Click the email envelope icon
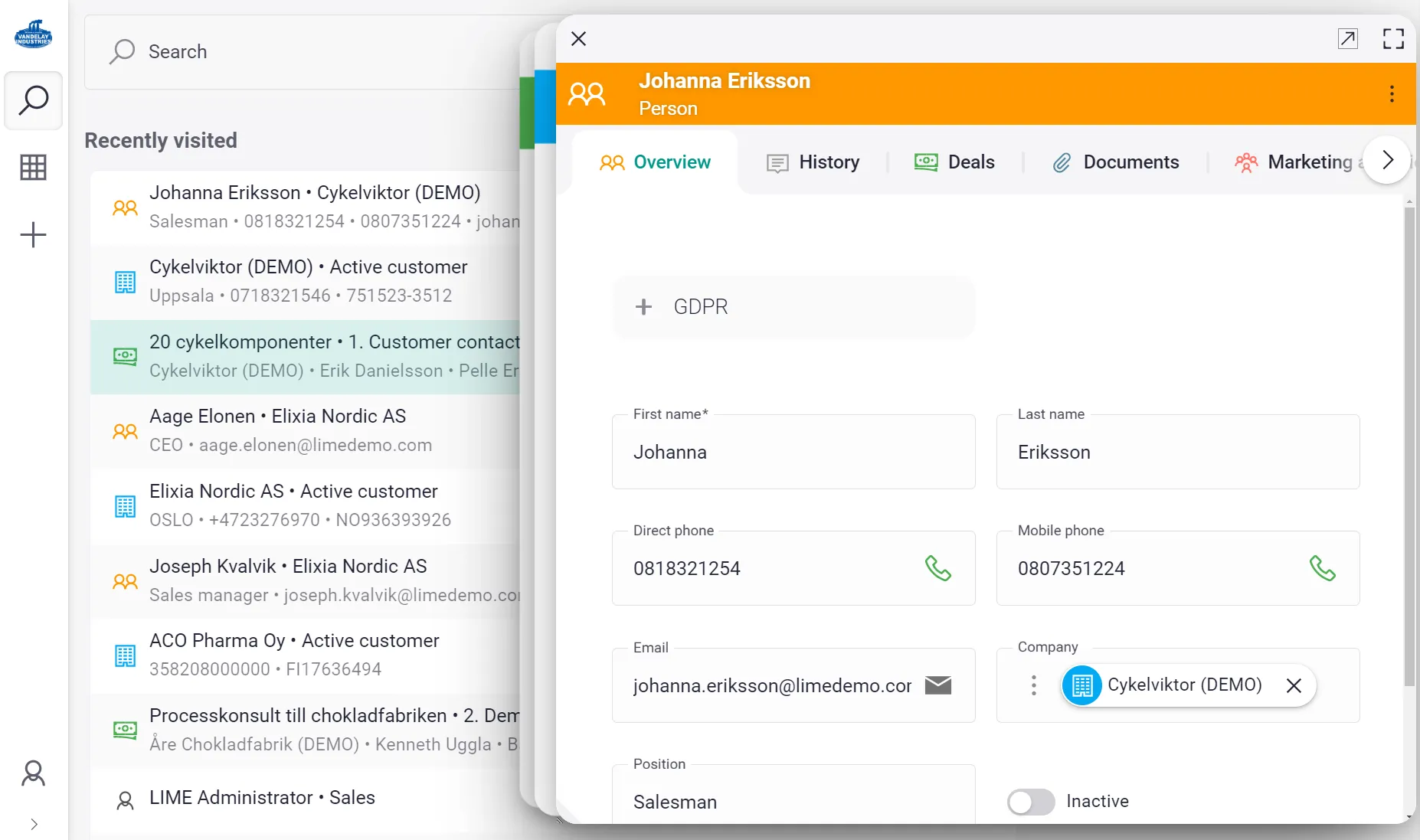1420x840 pixels. pos(937,685)
